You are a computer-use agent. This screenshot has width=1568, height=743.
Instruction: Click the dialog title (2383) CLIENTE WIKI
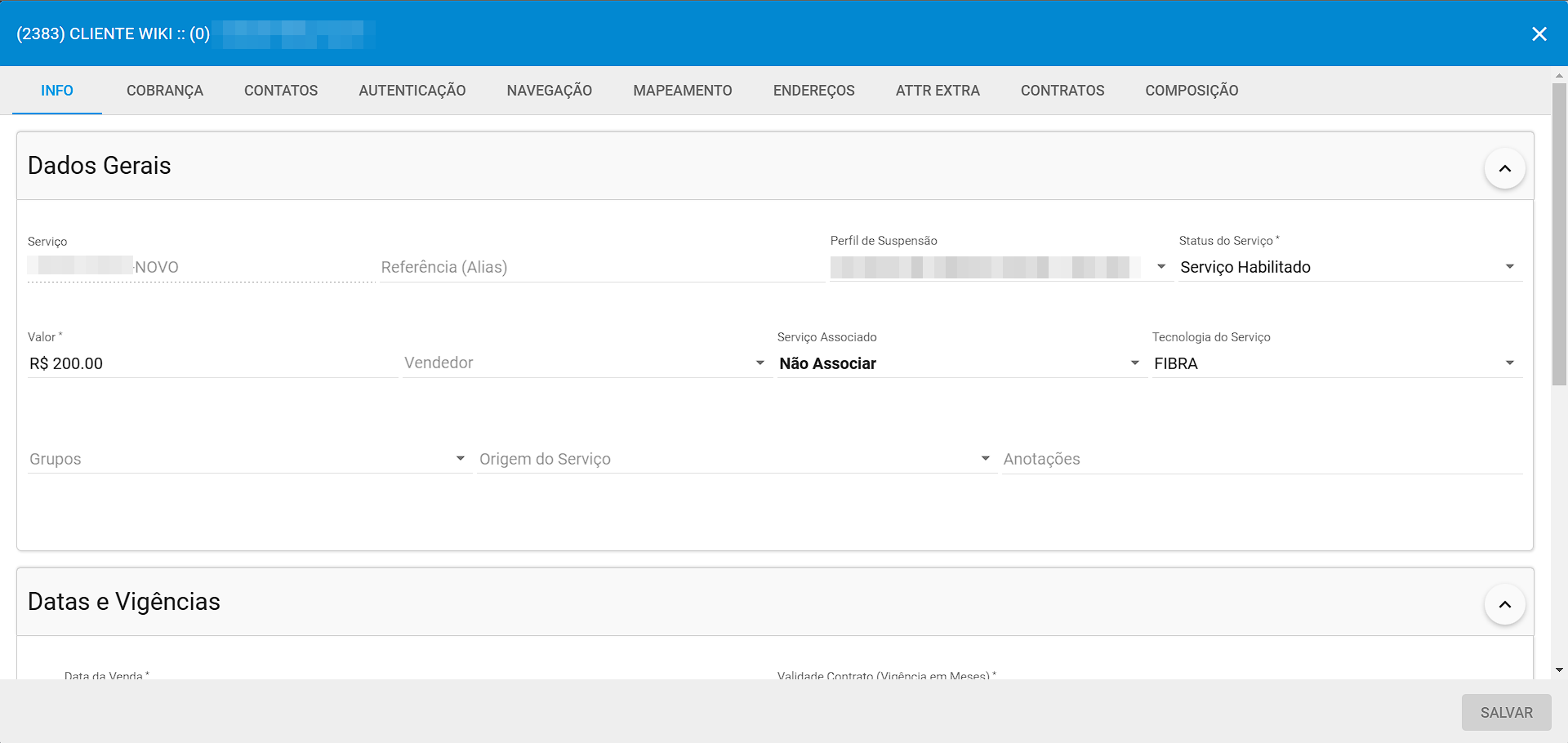pyautogui.click(x=114, y=33)
